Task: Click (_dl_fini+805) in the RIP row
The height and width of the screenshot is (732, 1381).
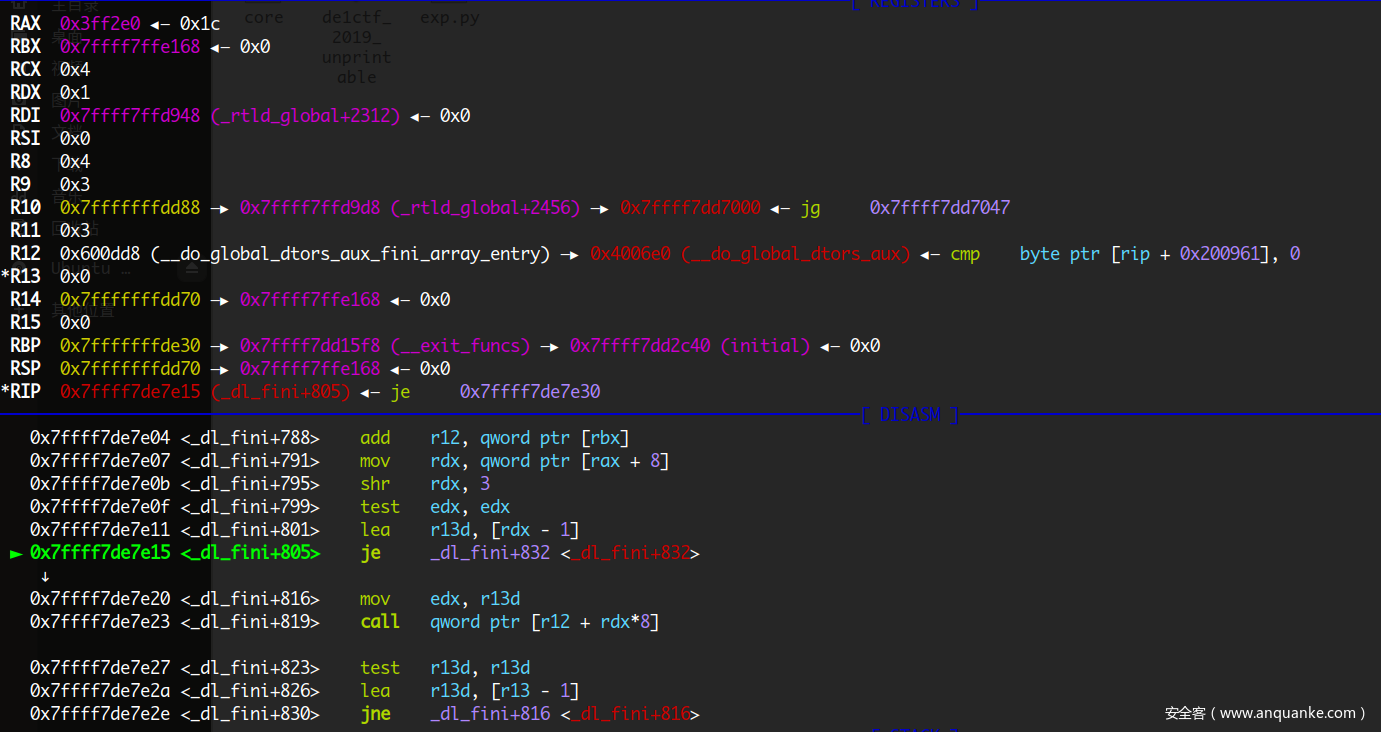Action: pyautogui.click(x=280, y=392)
